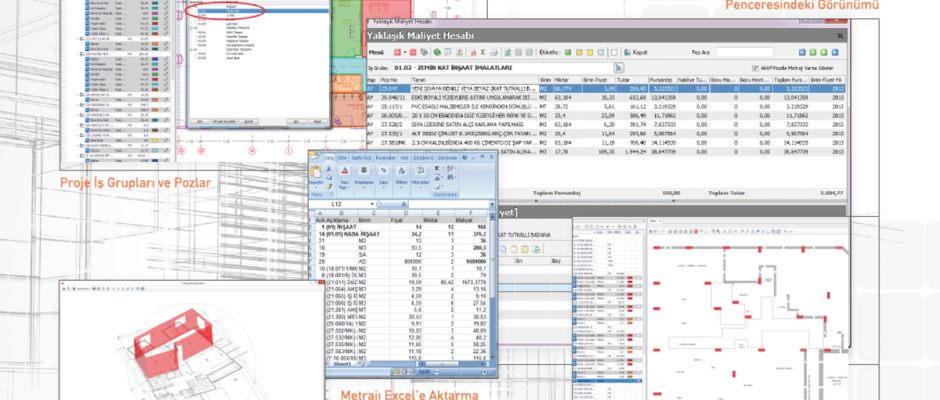
Task: Open the Menü menu in Yaklaşık Maliyet
Action: [376, 52]
